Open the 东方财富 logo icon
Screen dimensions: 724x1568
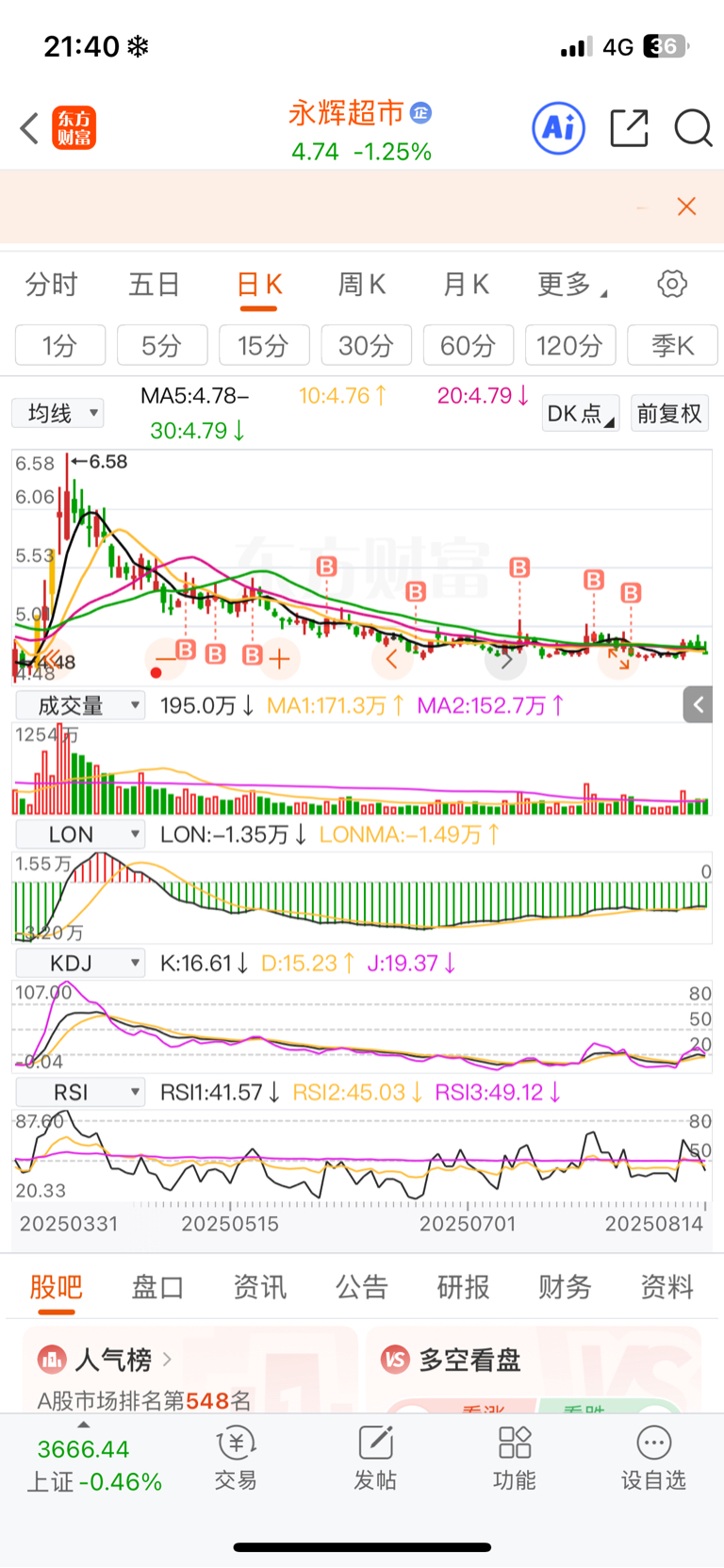(74, 128)
